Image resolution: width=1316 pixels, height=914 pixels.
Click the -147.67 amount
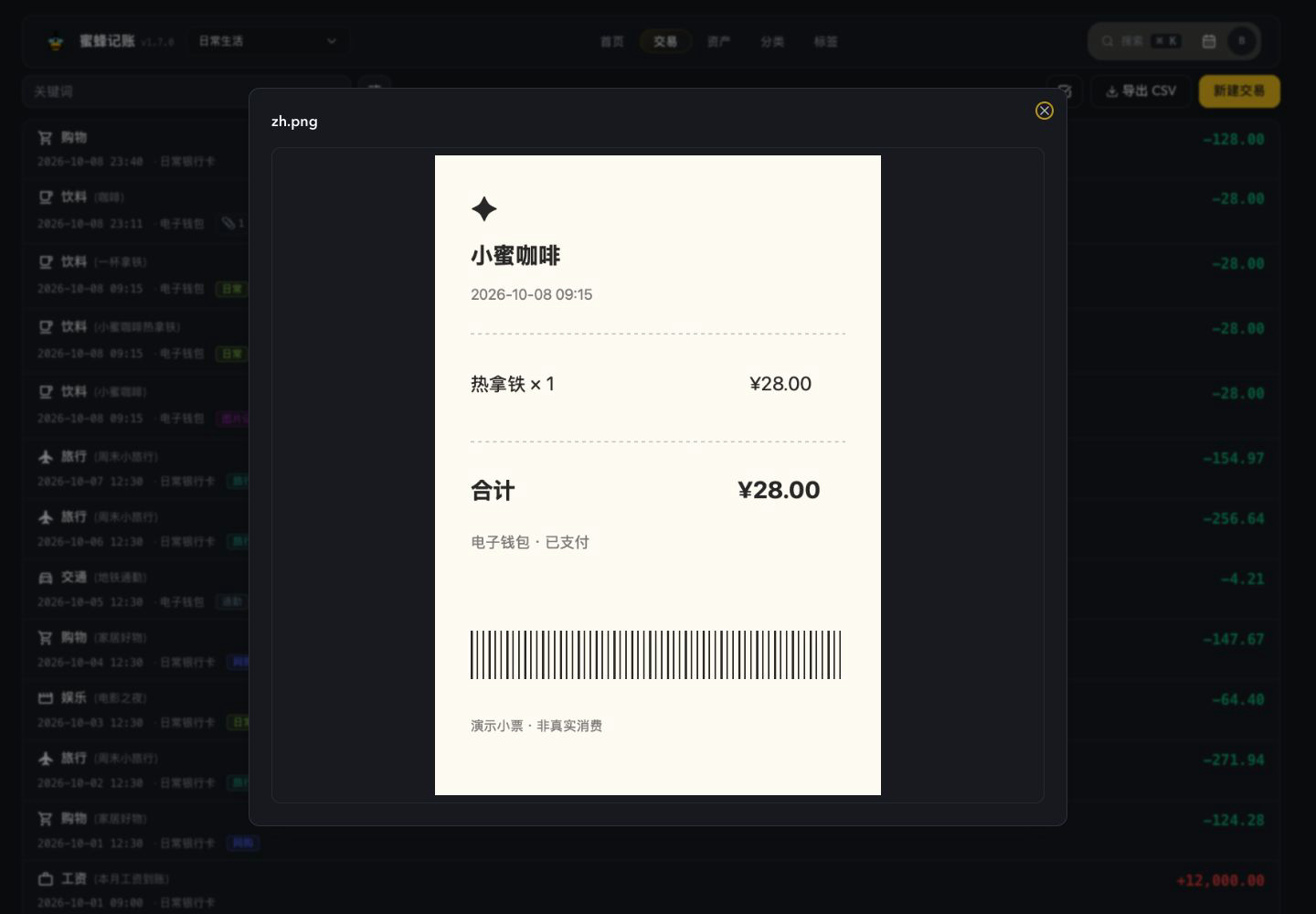click(x=1234, y=639)
